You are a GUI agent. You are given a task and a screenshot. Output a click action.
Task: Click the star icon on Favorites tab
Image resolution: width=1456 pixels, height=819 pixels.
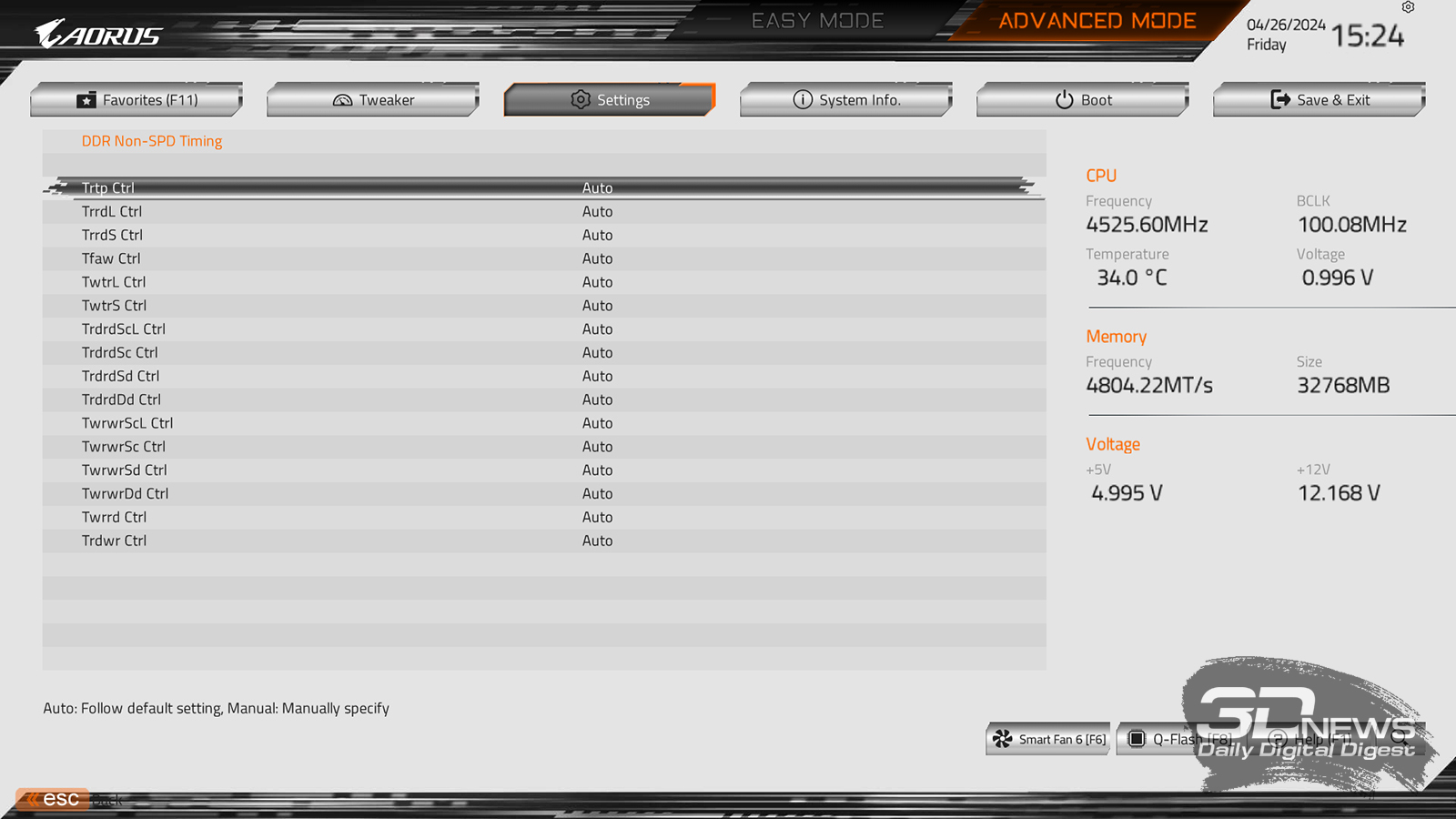[86, 100]
